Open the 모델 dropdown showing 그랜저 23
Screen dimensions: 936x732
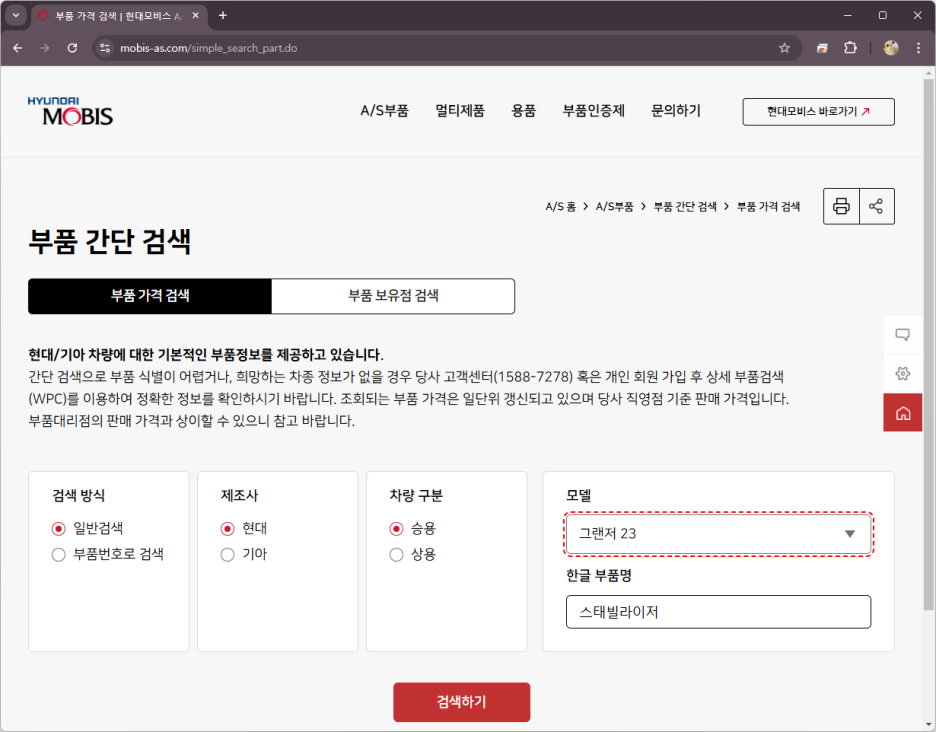[x=718, y=534]
